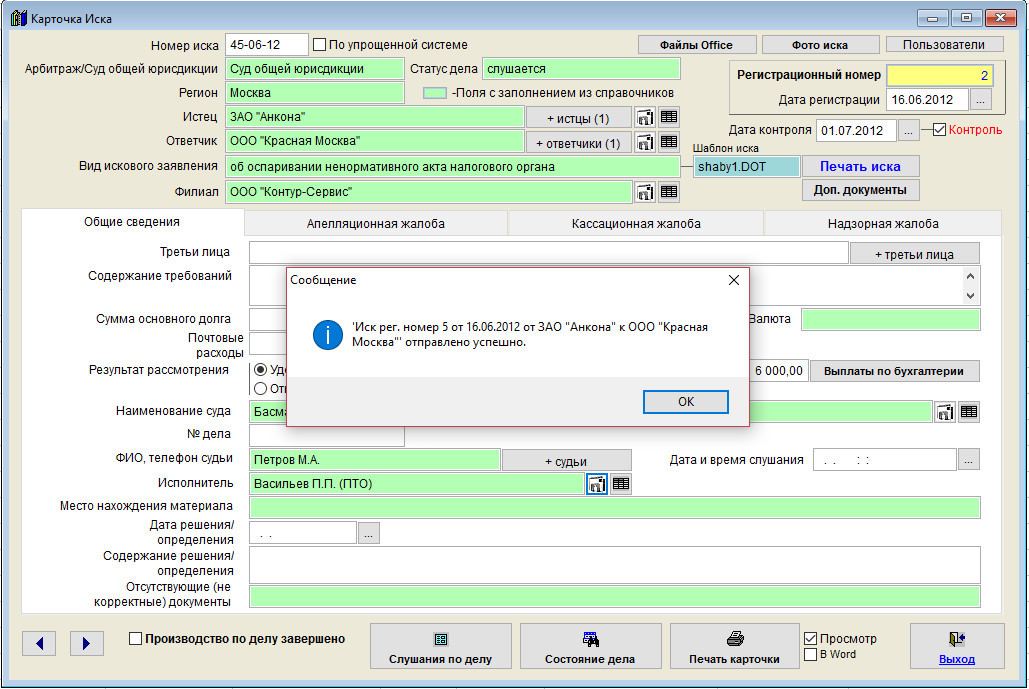Image resolution: width=1029 pixels, height=689 pixels.
Task: Enable the В Word checkbox
Action: pos(810,654)
